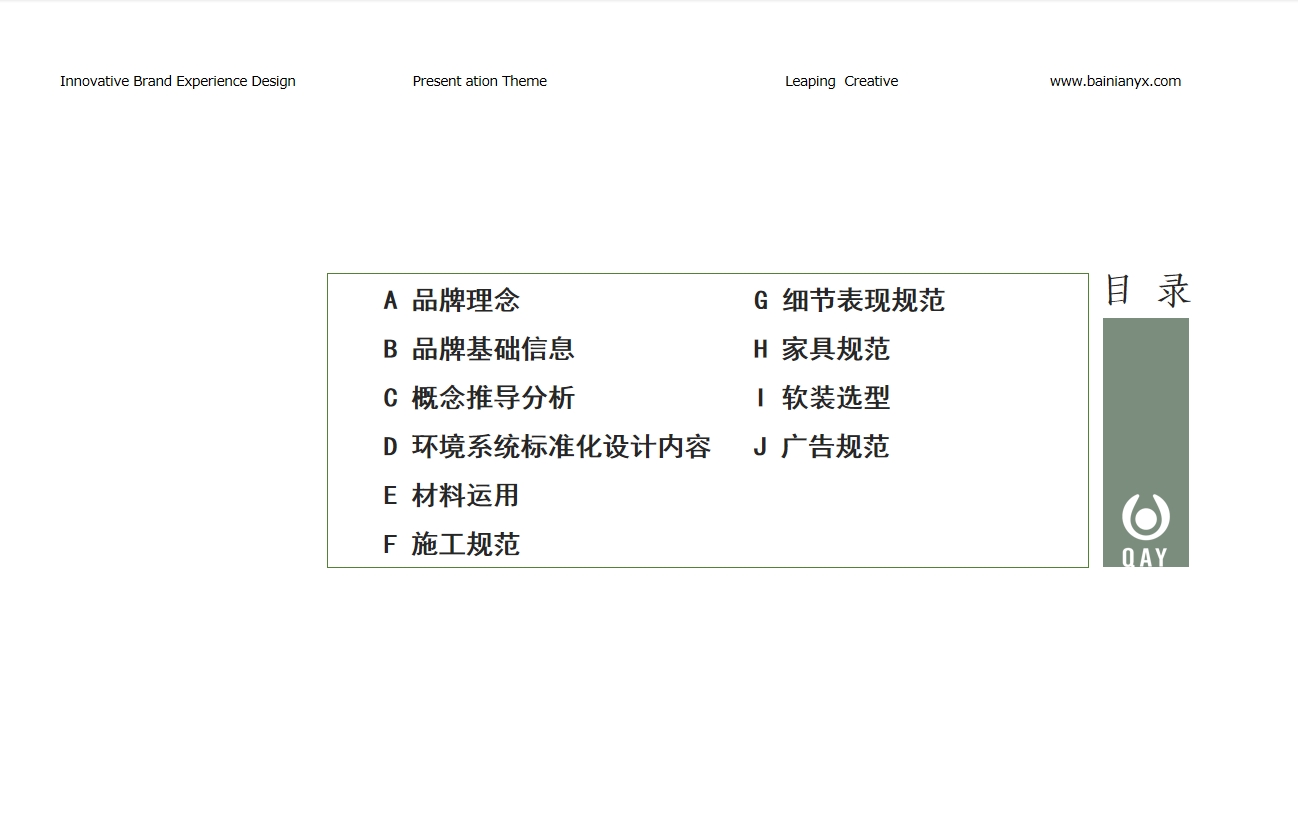
Task: Click the Innovative Brand Experience Design header
Action: point(178,81)
